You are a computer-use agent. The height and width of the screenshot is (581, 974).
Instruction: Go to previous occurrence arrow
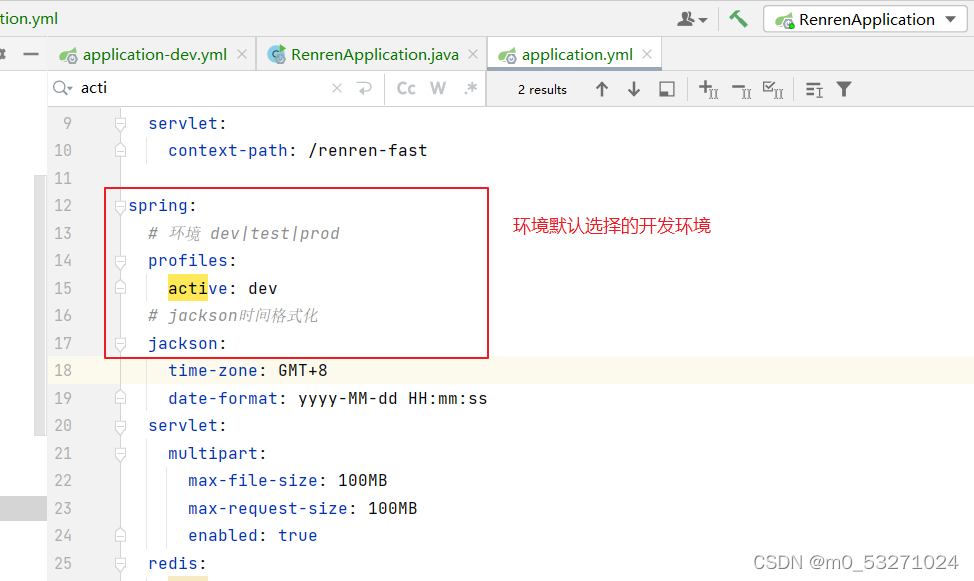coord(601,89)
